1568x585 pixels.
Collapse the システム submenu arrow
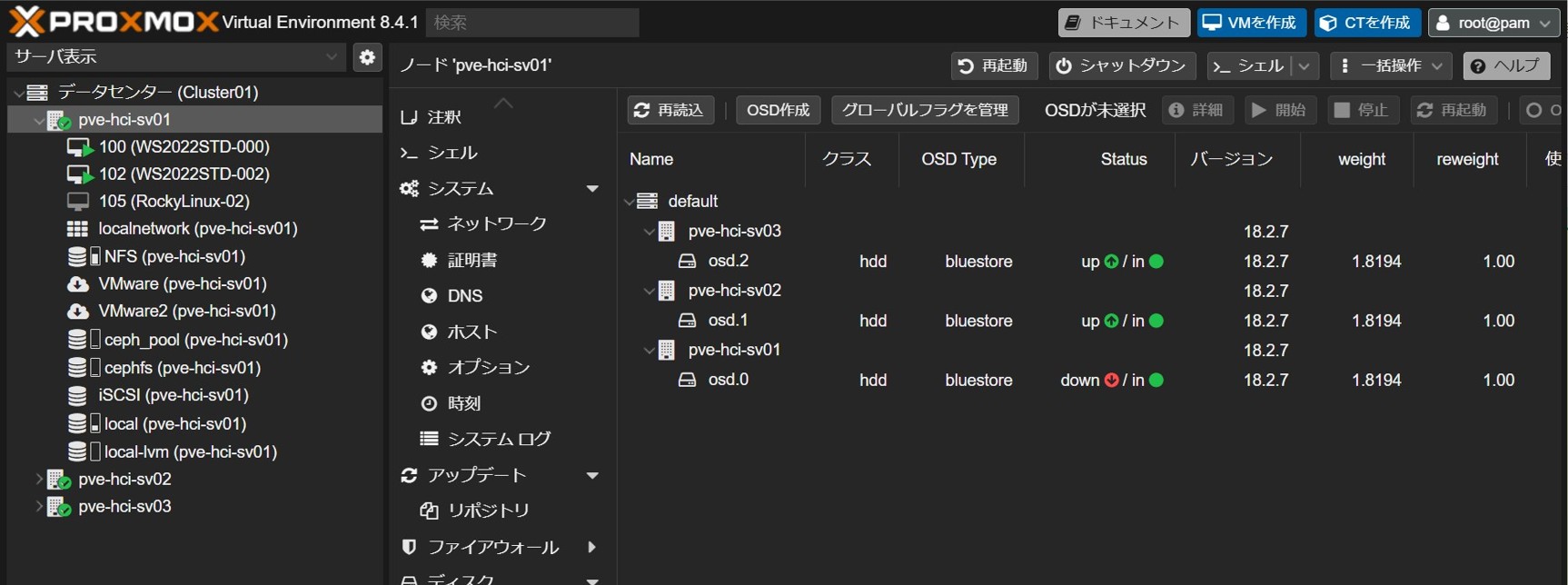[592, 189]
